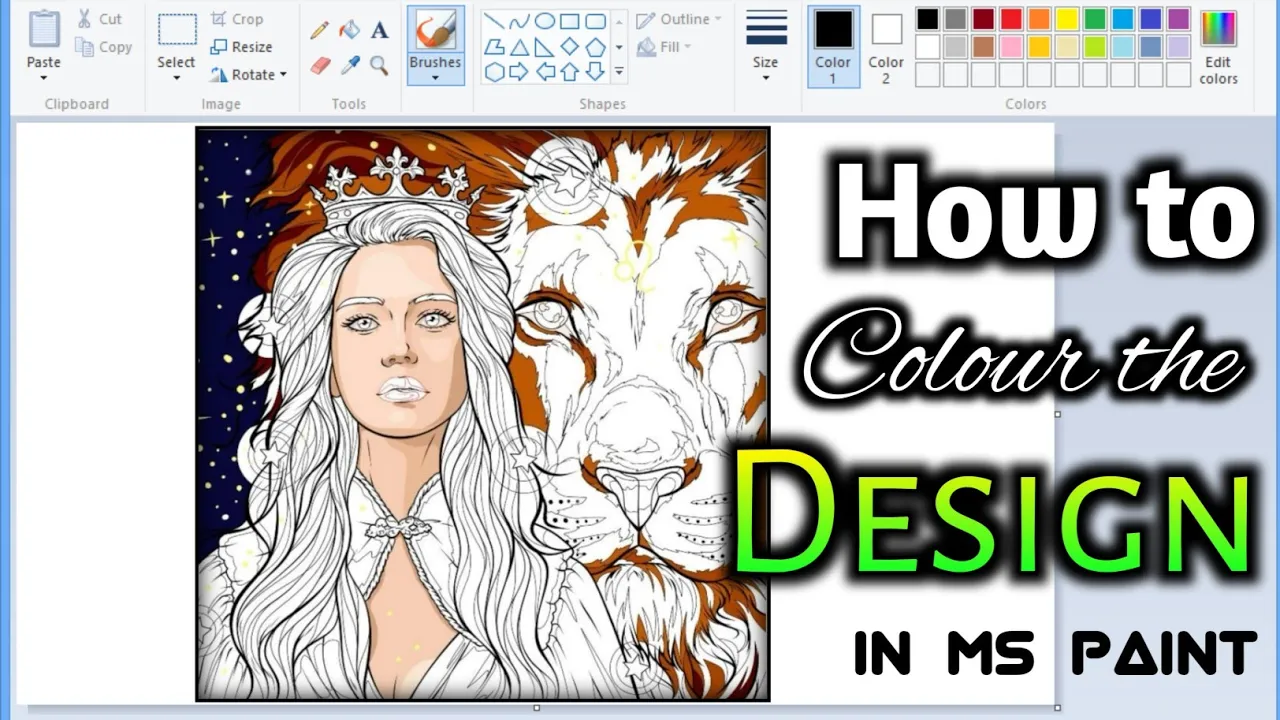
Task: Click the Cut button
Action: point(99,19)
